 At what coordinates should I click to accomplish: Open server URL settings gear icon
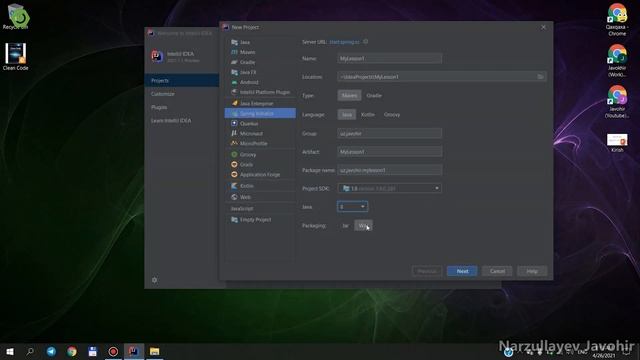coord(366,42)
